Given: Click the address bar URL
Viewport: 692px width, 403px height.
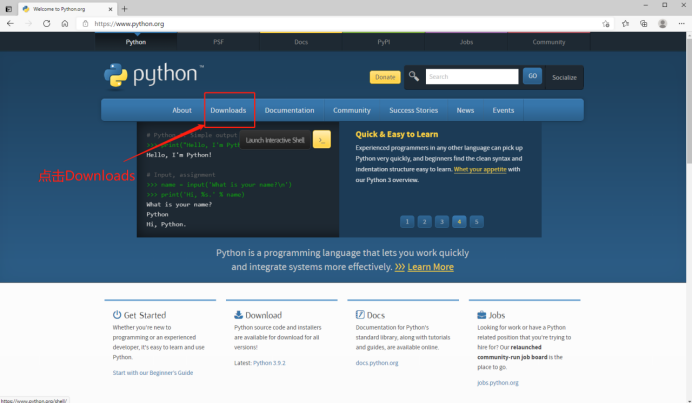Looking at the screenshot, I should click(x=129, y=24).
